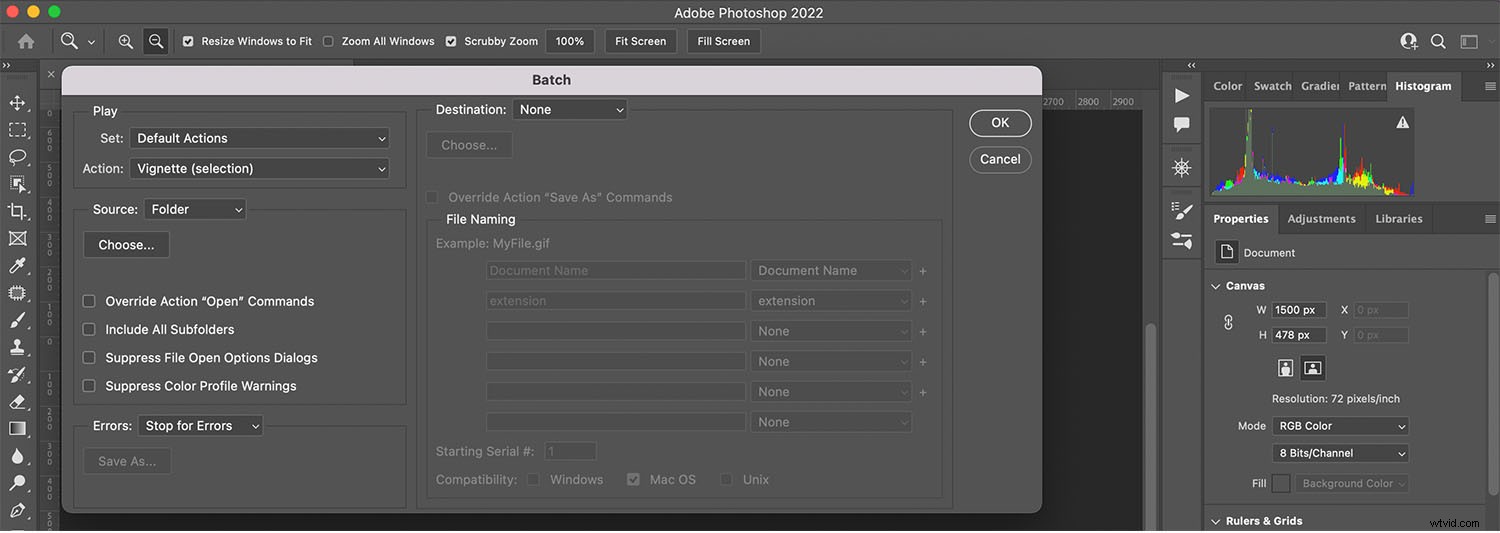The image size is (1500, 533).
Task: Click the histogram cached data warning icon
Action: point(1402,122)
